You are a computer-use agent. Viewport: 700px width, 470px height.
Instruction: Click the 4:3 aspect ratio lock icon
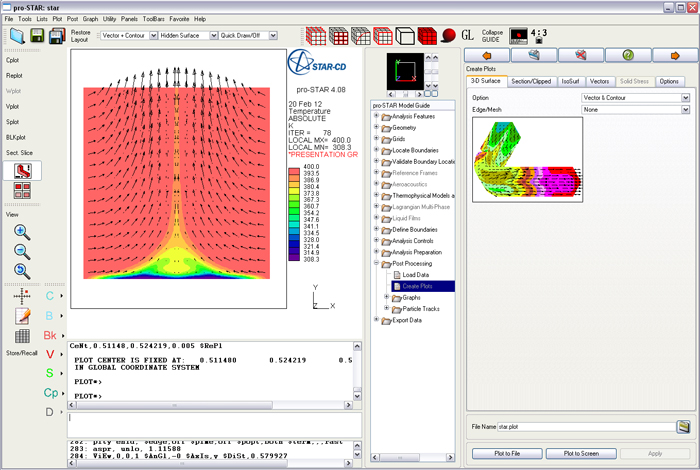pyautogui.click(x=539, y=36)
